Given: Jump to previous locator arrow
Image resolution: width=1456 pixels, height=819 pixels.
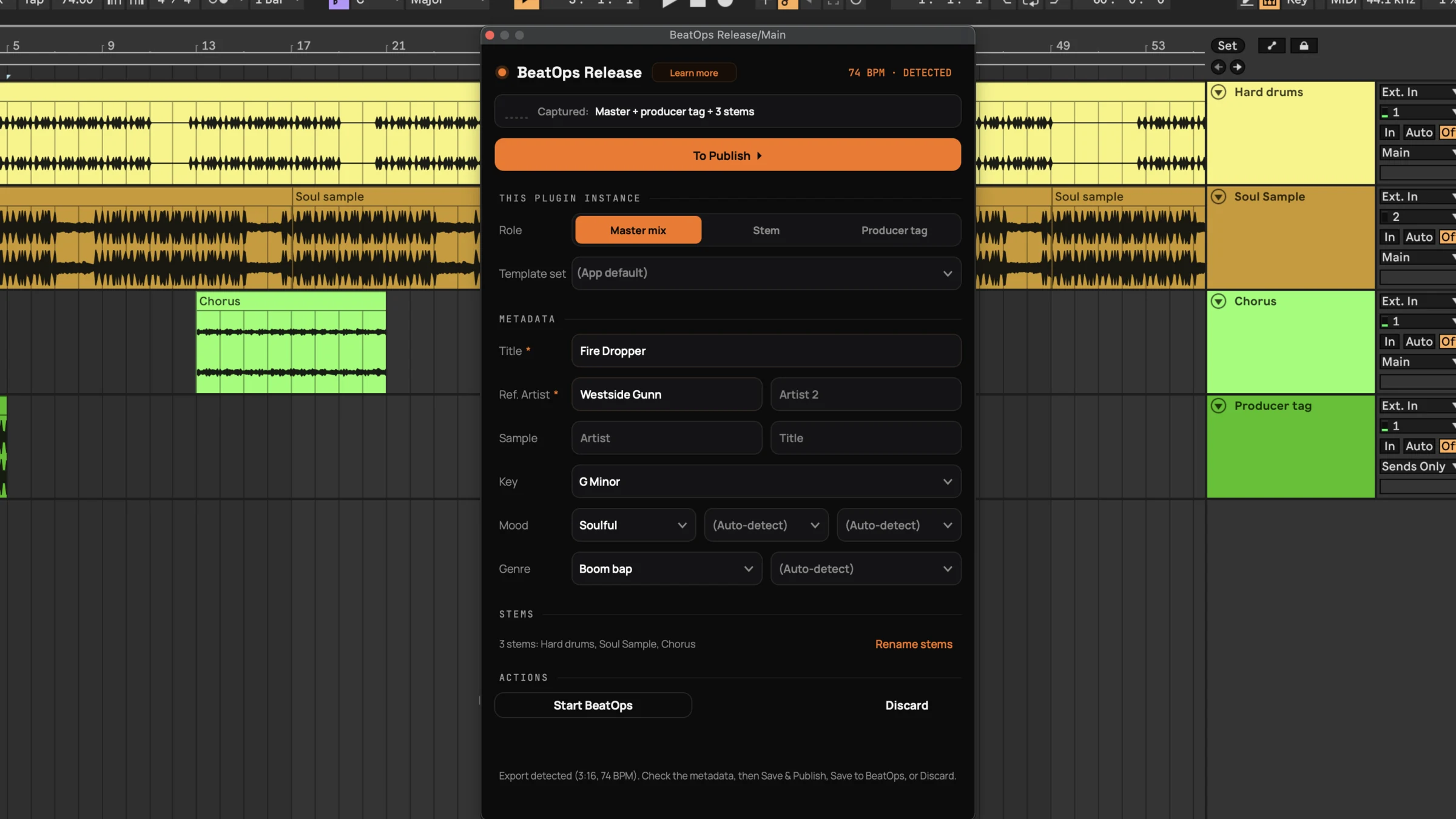Looking at the screenshot, I should [1218, 67].
